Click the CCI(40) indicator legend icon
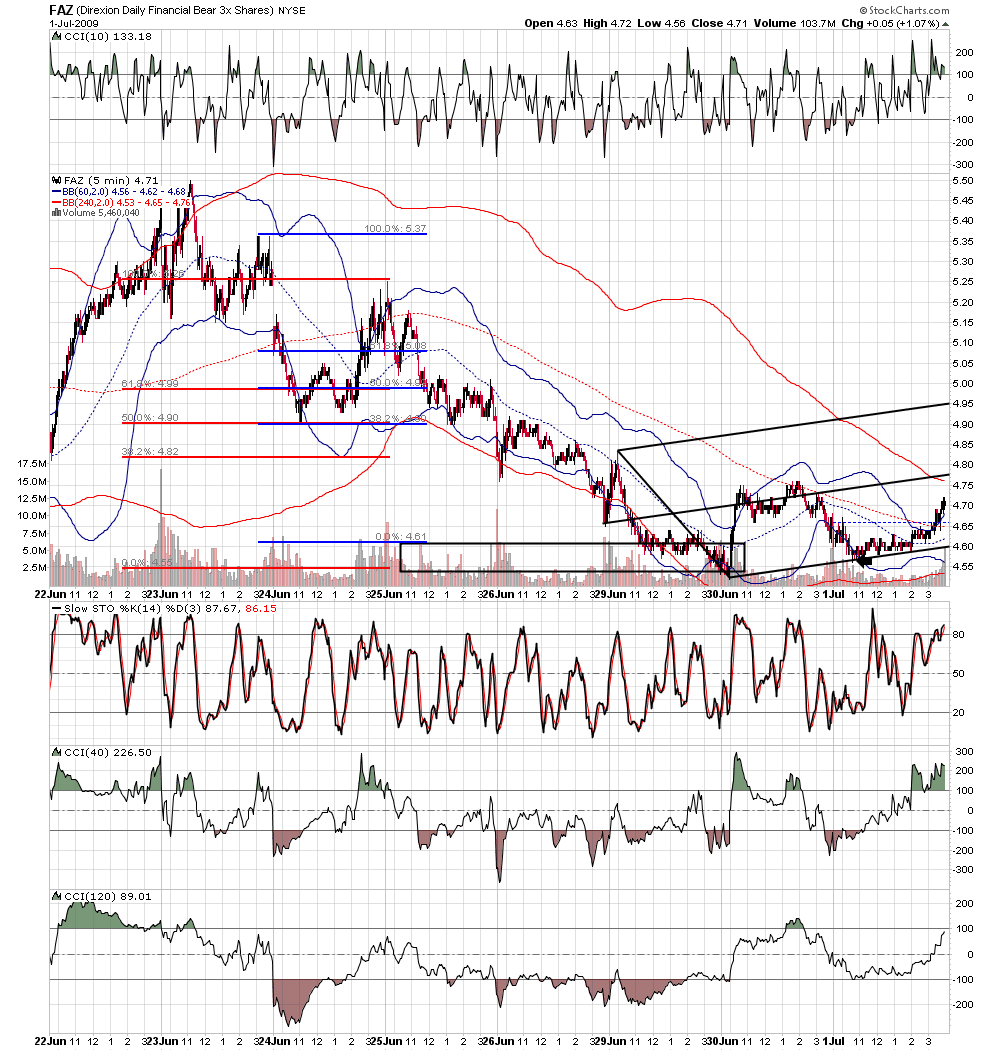 [56, 753]
